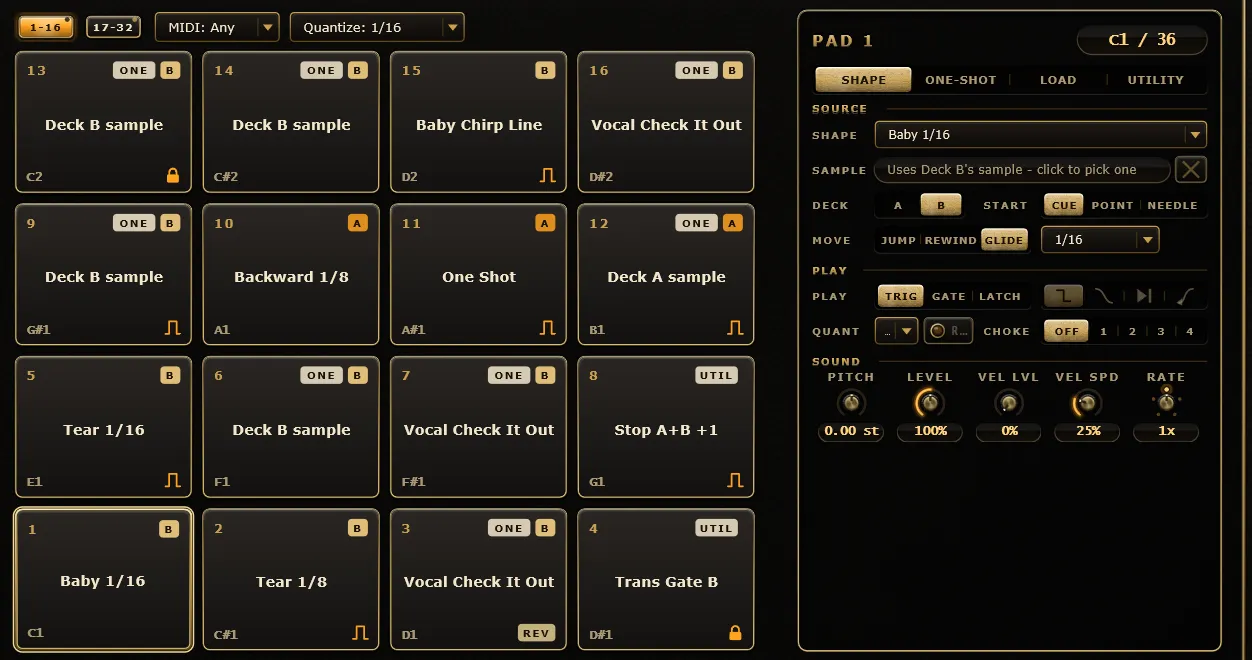Click the sample picker field for Deck B's sample
The image size is (1252, 660).
pyautogui.click(x=1021, y=169)
